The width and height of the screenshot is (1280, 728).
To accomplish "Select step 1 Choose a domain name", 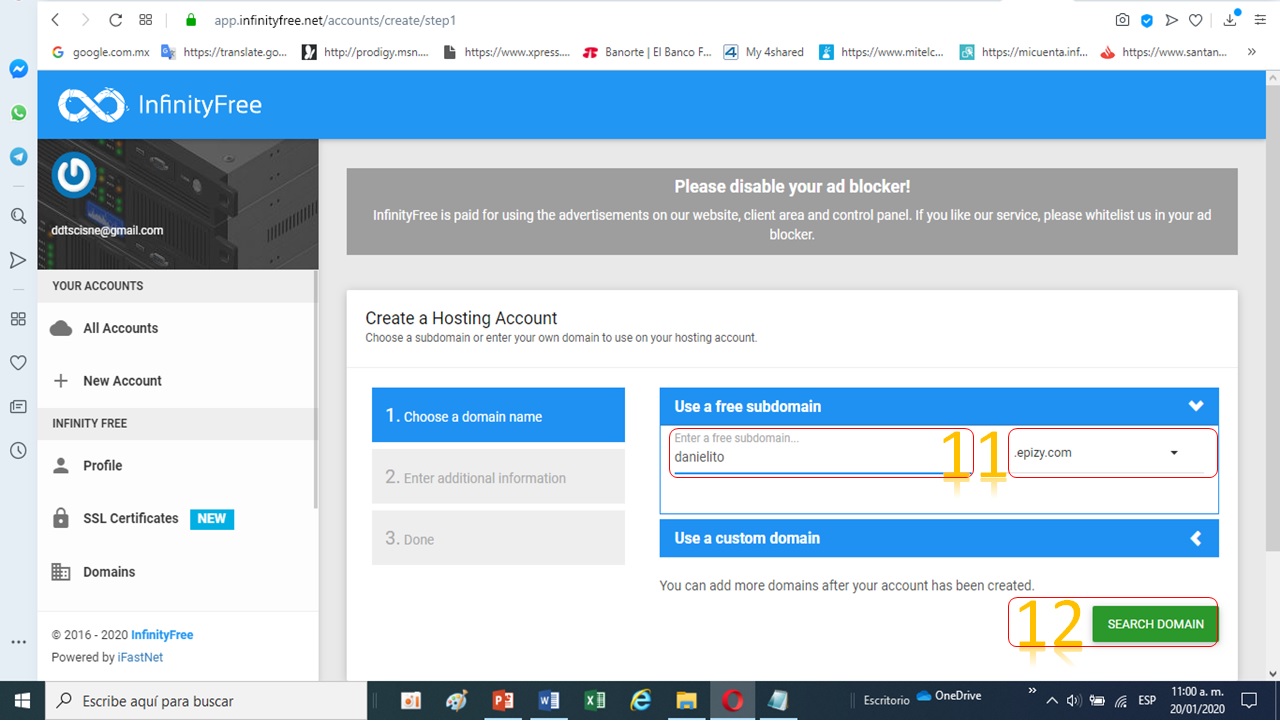I will pyautogui.click(x=498, y=416).
